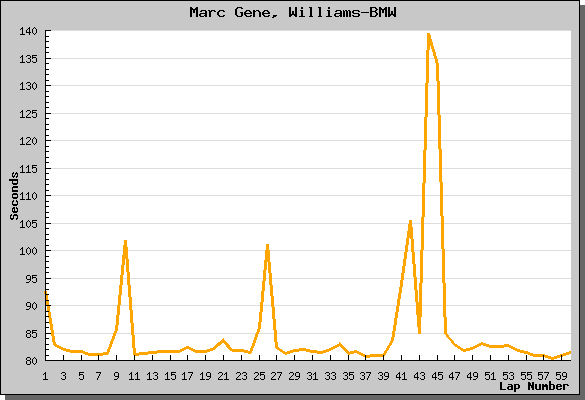Click the x-axis label 59
This screenshot has width=585, height=400.
(561, 376)
